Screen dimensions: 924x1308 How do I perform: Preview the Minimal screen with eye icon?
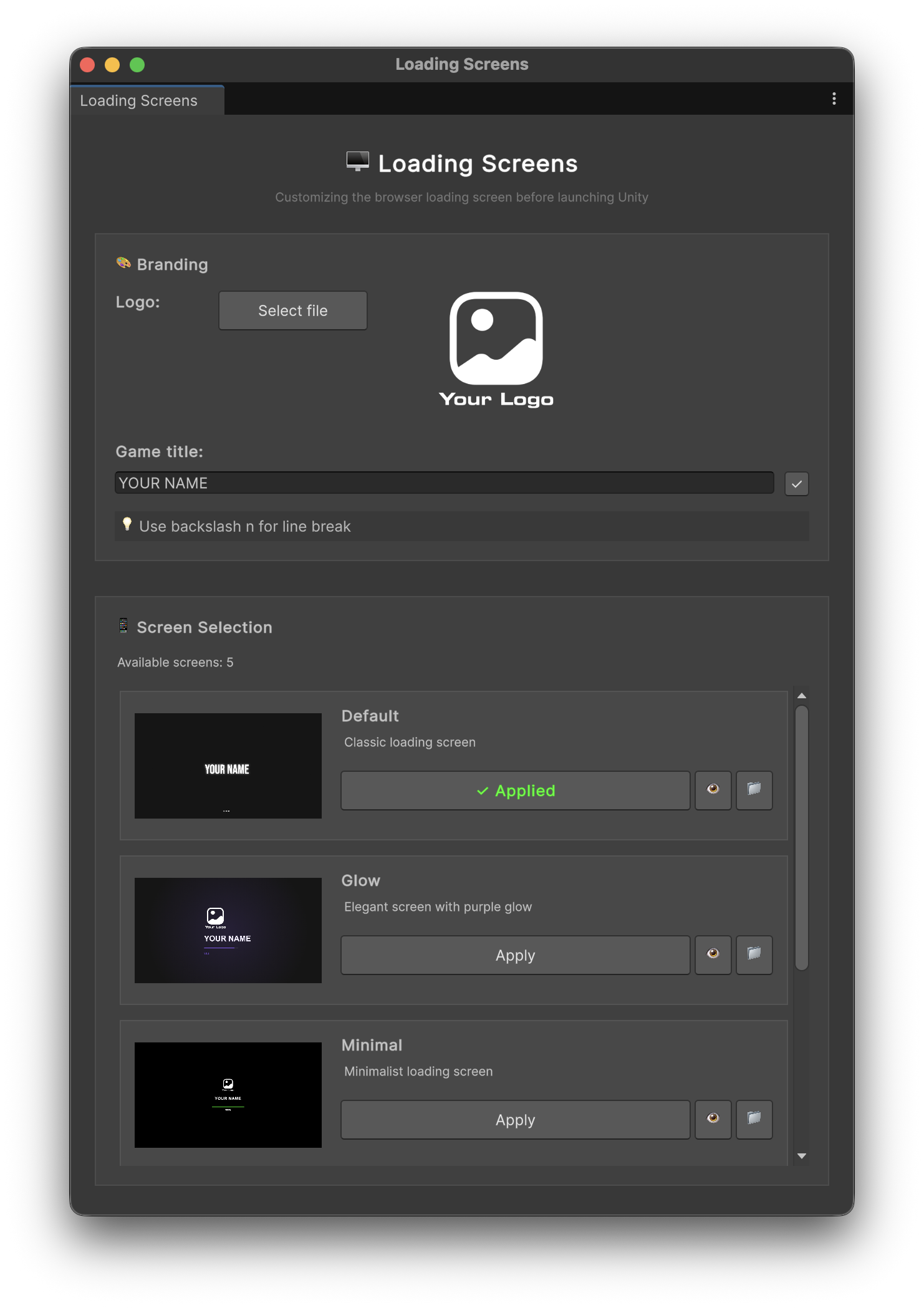713,1119
